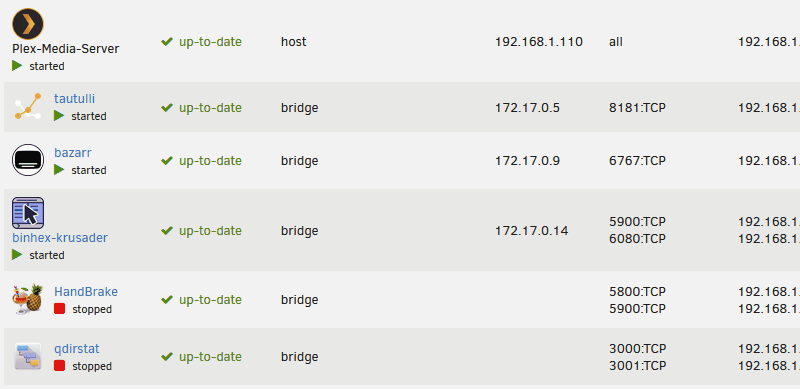Screen dimensions: 800x389
Task: Open the HandBrake container link
Action: click(86, 291)
